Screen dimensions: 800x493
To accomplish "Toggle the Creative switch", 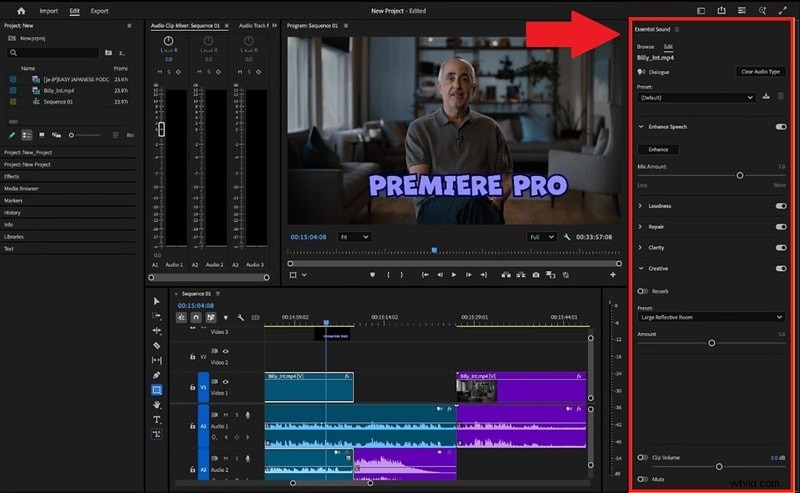I will [781, 268].
